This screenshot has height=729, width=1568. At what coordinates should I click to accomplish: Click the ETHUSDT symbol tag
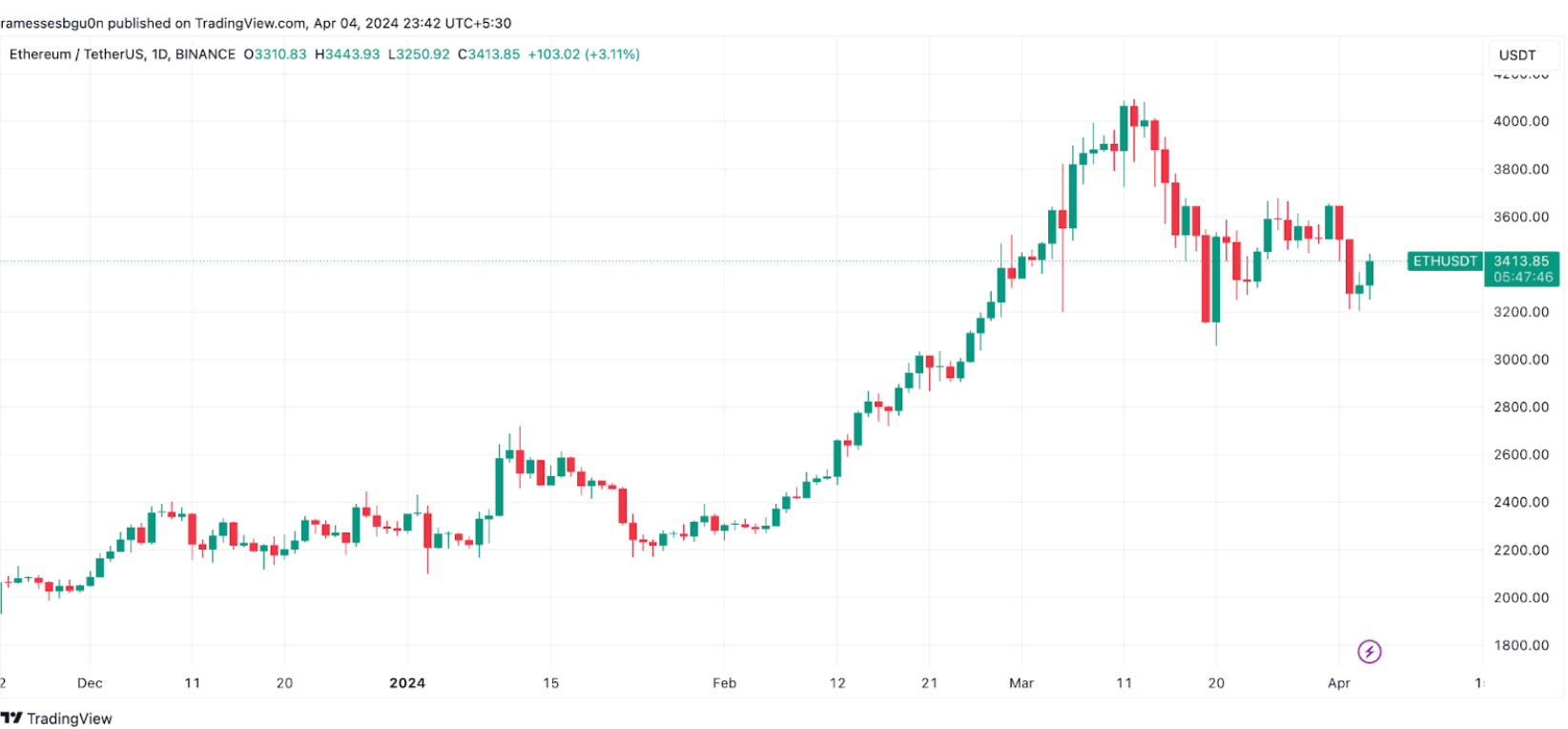click(1444, 261)
